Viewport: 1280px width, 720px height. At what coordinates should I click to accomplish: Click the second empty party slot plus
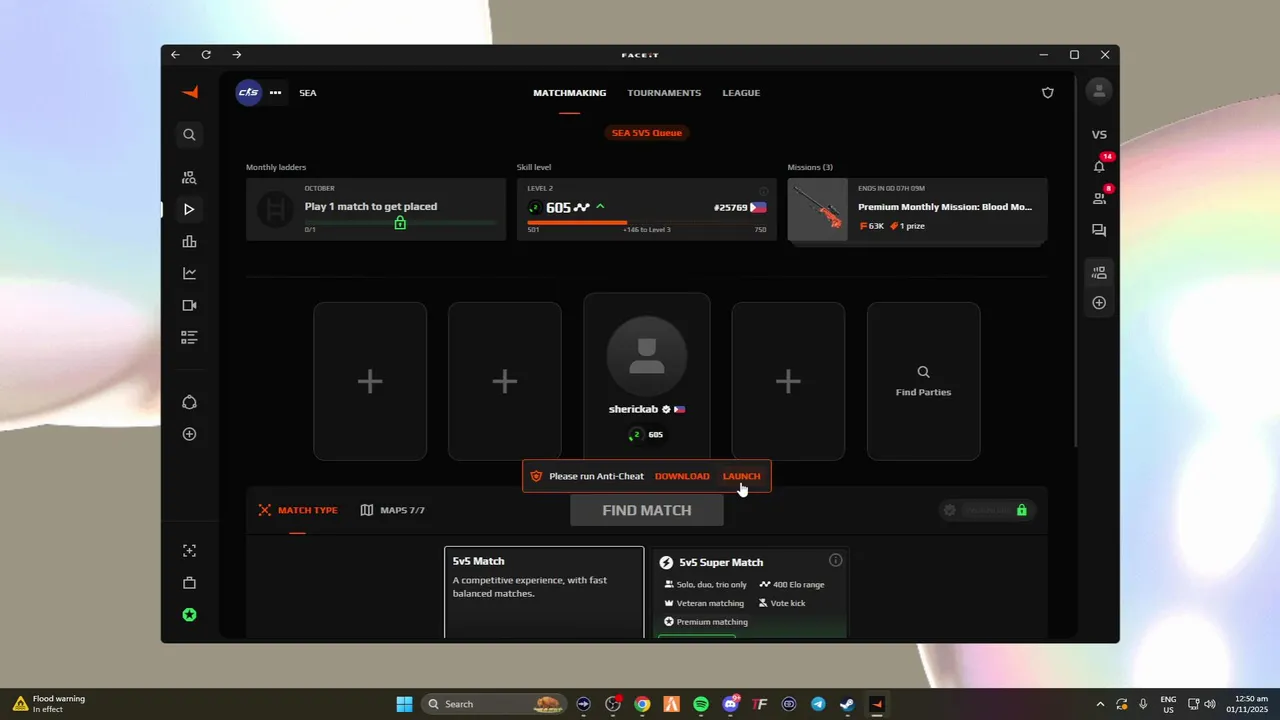[505, 381]
